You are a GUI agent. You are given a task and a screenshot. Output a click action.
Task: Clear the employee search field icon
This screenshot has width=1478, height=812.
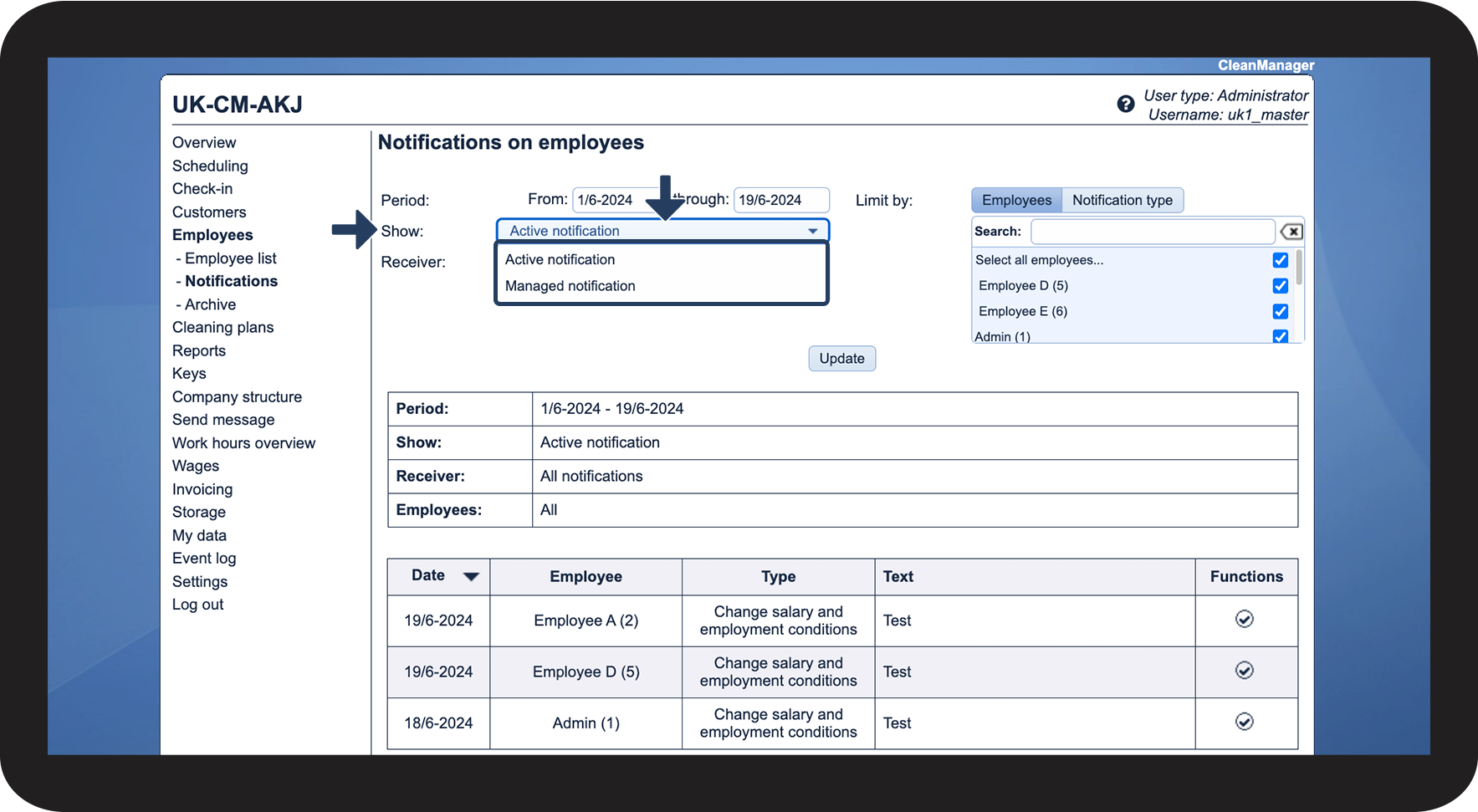(1291, 232)
